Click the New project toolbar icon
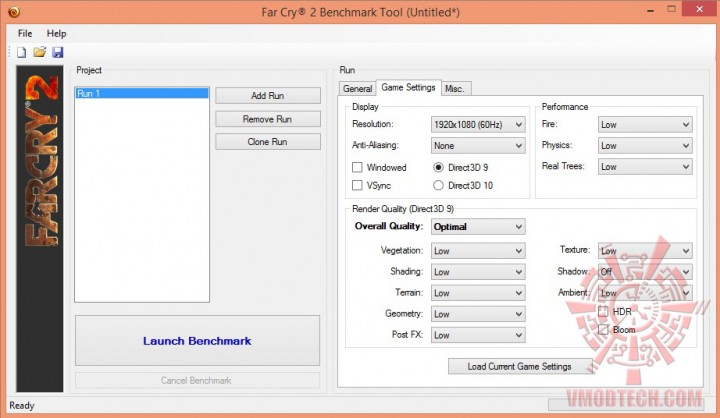This screenshot has height=418, width=720. [x=21, y=52]
